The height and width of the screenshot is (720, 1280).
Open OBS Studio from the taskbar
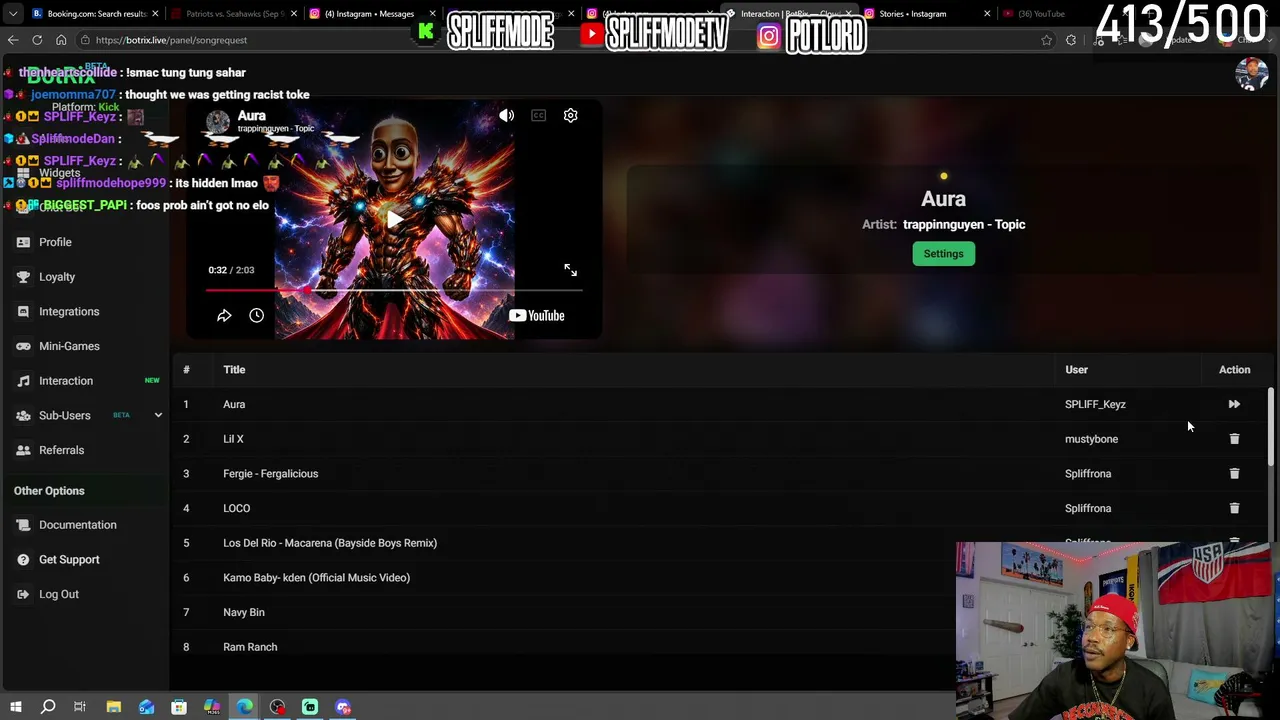click(277, 708)
